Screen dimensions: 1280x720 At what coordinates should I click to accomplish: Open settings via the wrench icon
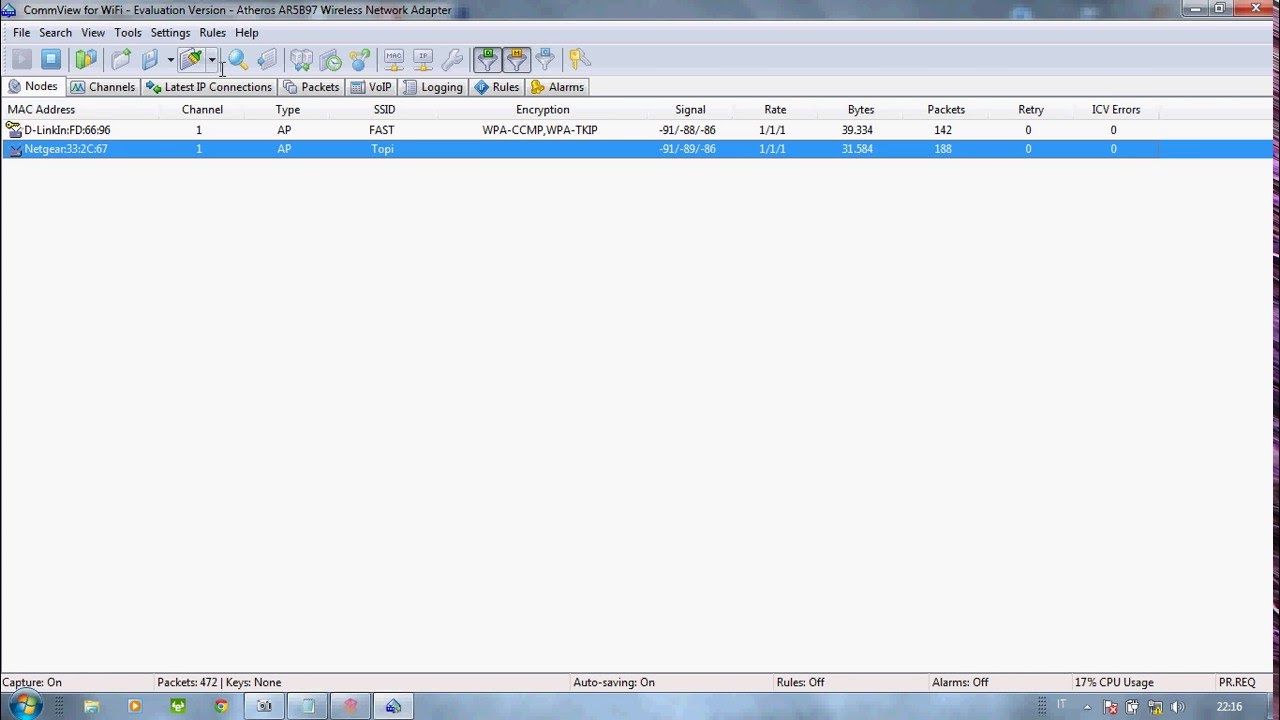click(452, 60)
